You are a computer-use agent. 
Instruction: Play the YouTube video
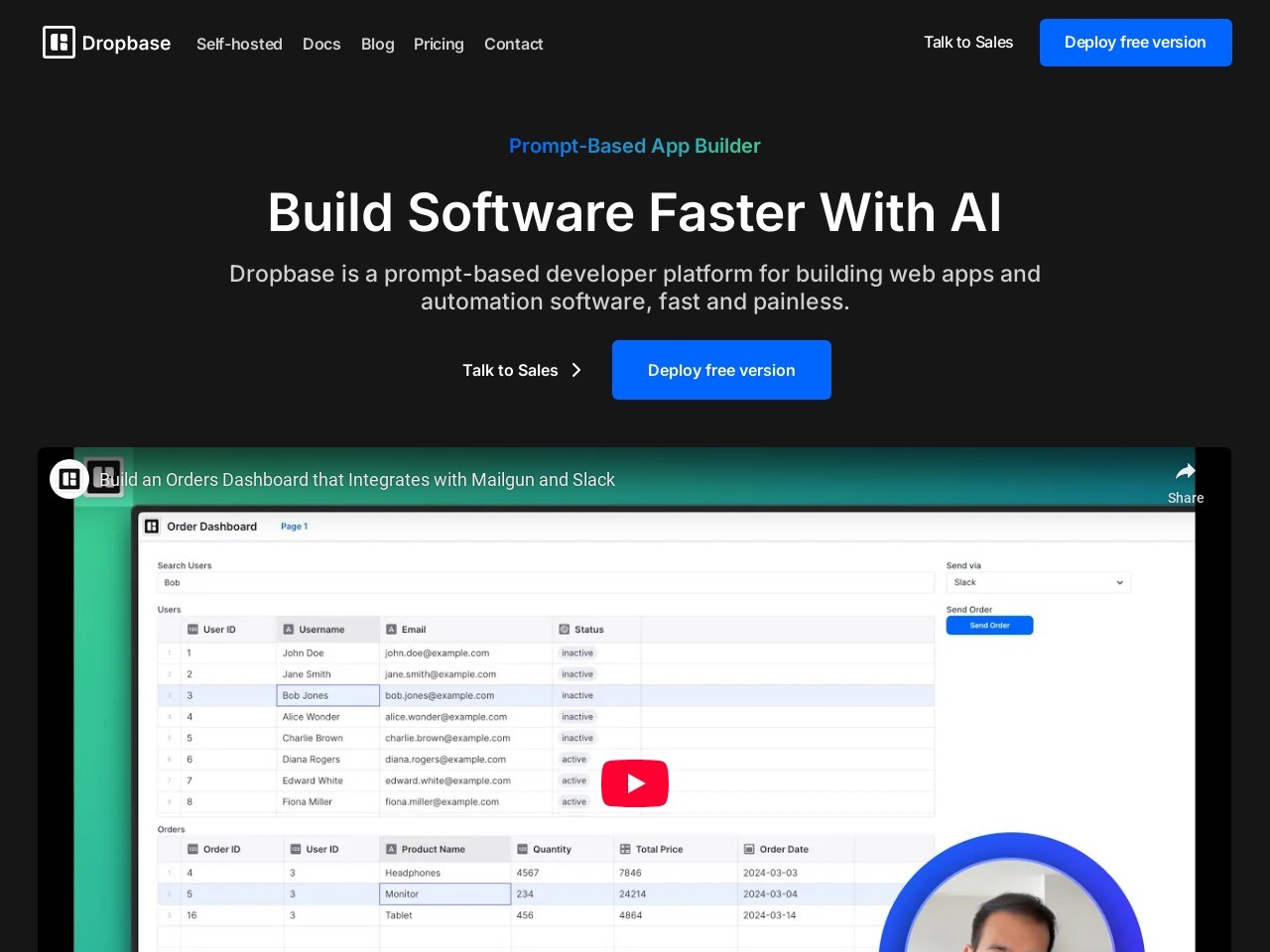tap(635, 783)
